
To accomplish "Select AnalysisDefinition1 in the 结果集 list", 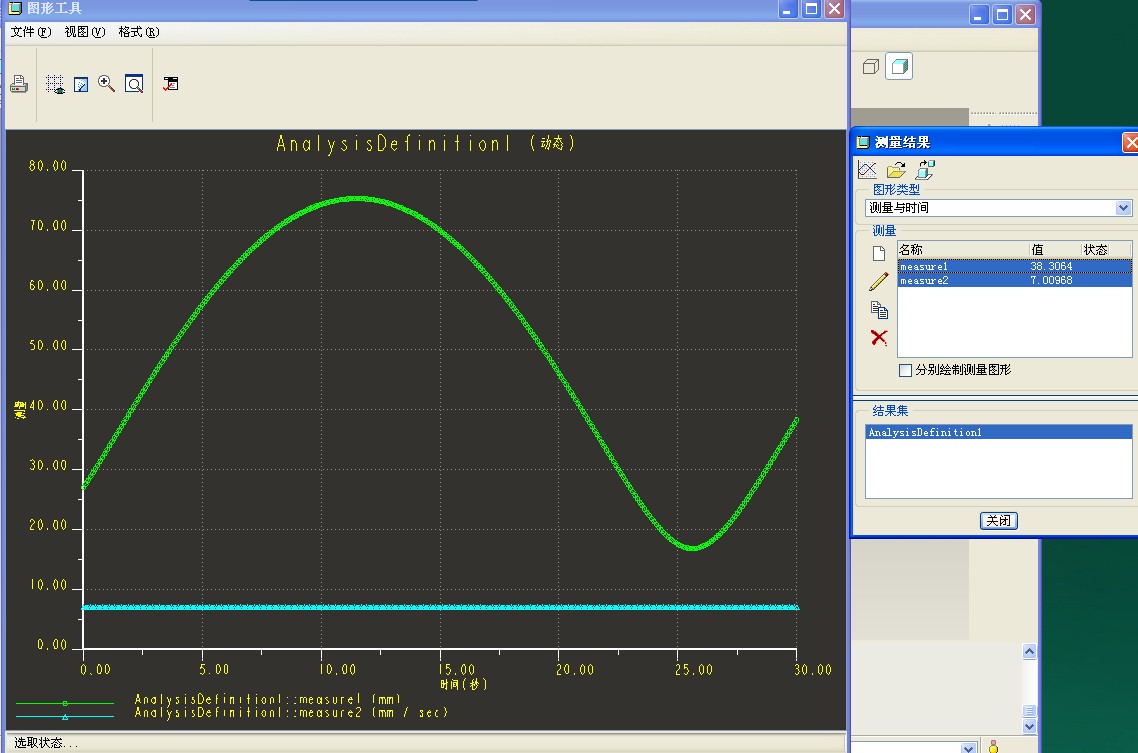I will coord(999,432).
